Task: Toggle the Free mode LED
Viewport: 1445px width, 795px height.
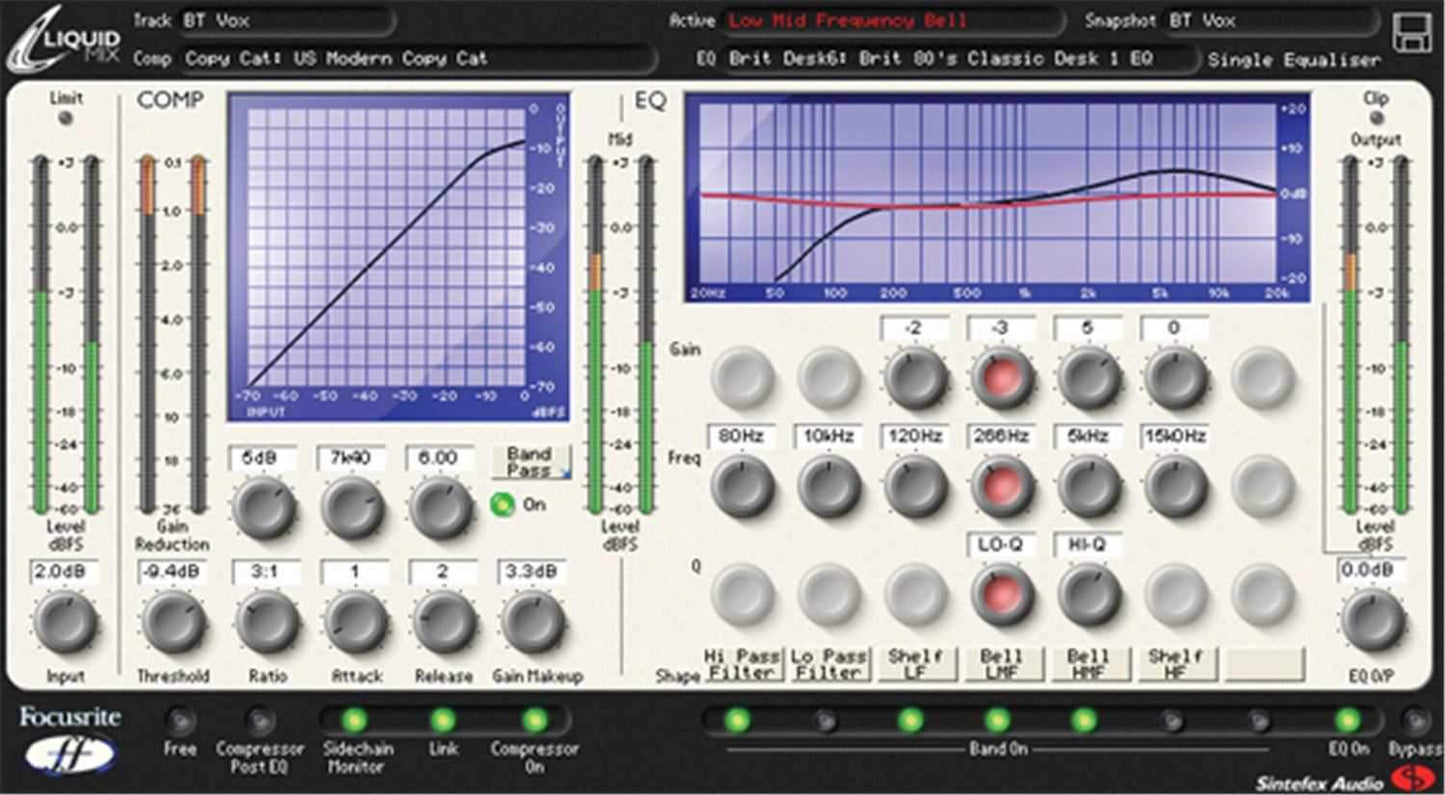Action: [180, 718]
